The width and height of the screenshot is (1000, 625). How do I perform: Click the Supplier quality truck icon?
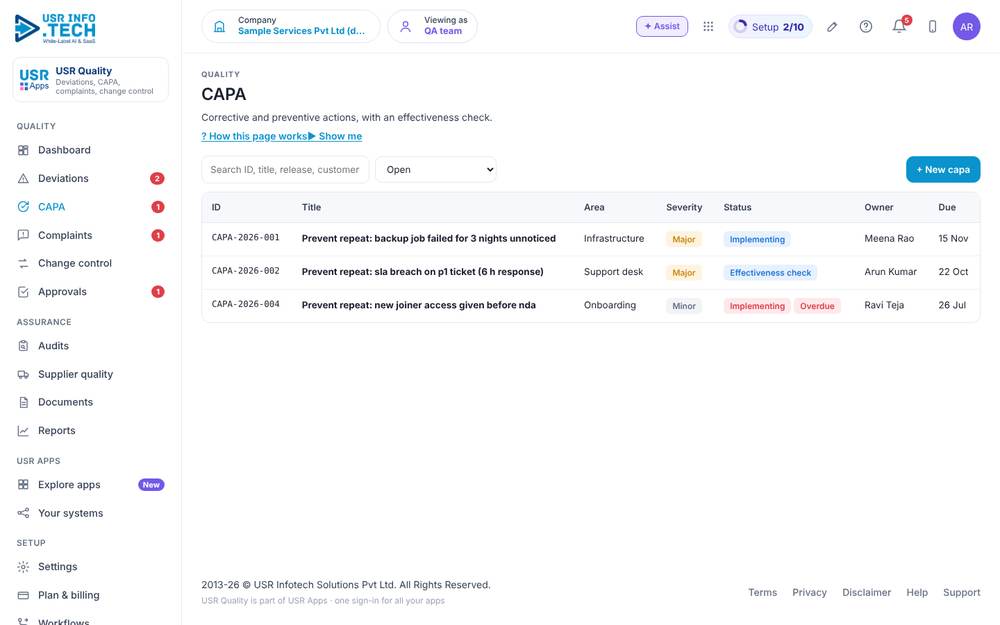pos(23,374)
